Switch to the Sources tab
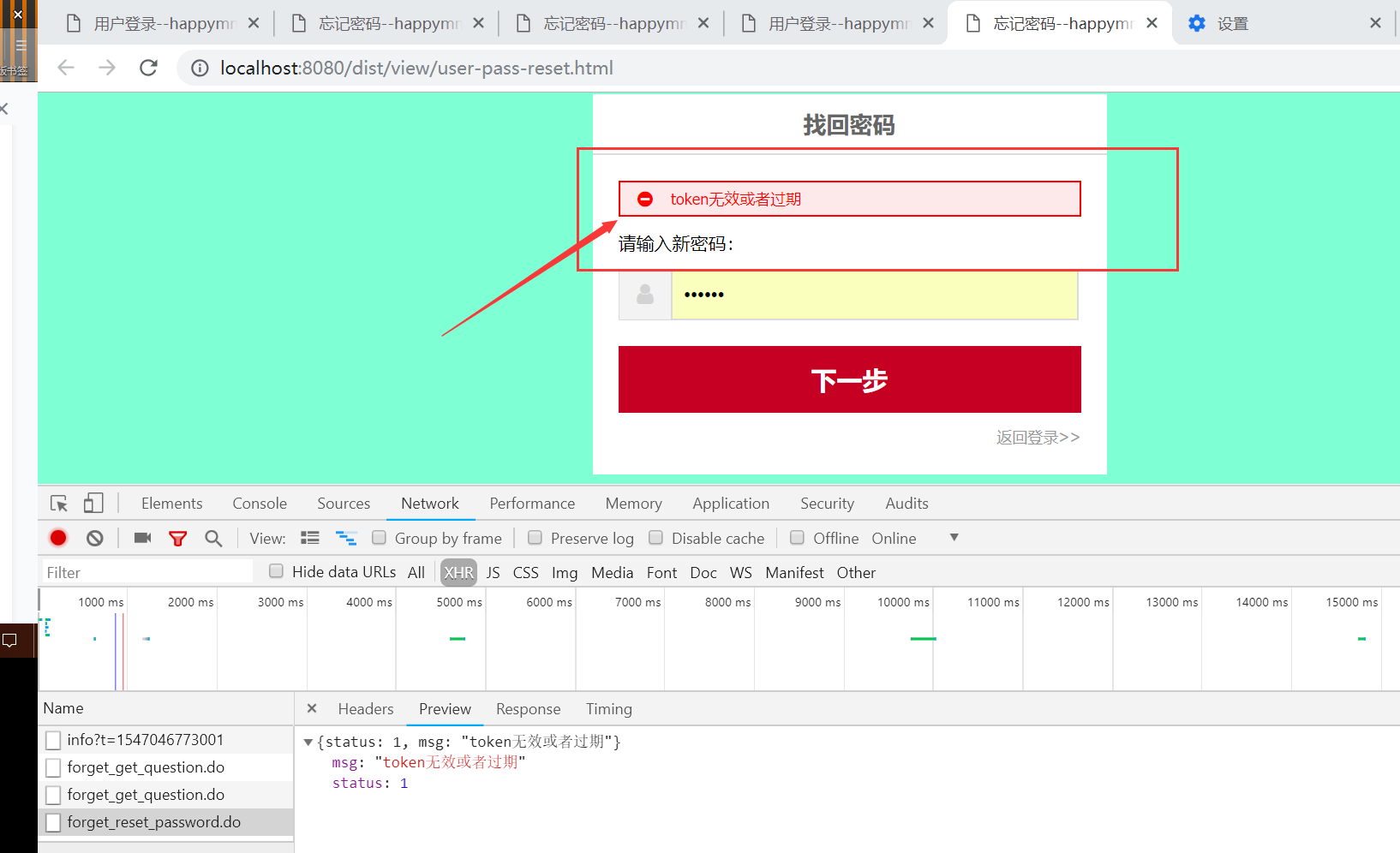Image resolution: width=1400 pixels, height=853 pixels. point(344,504)
